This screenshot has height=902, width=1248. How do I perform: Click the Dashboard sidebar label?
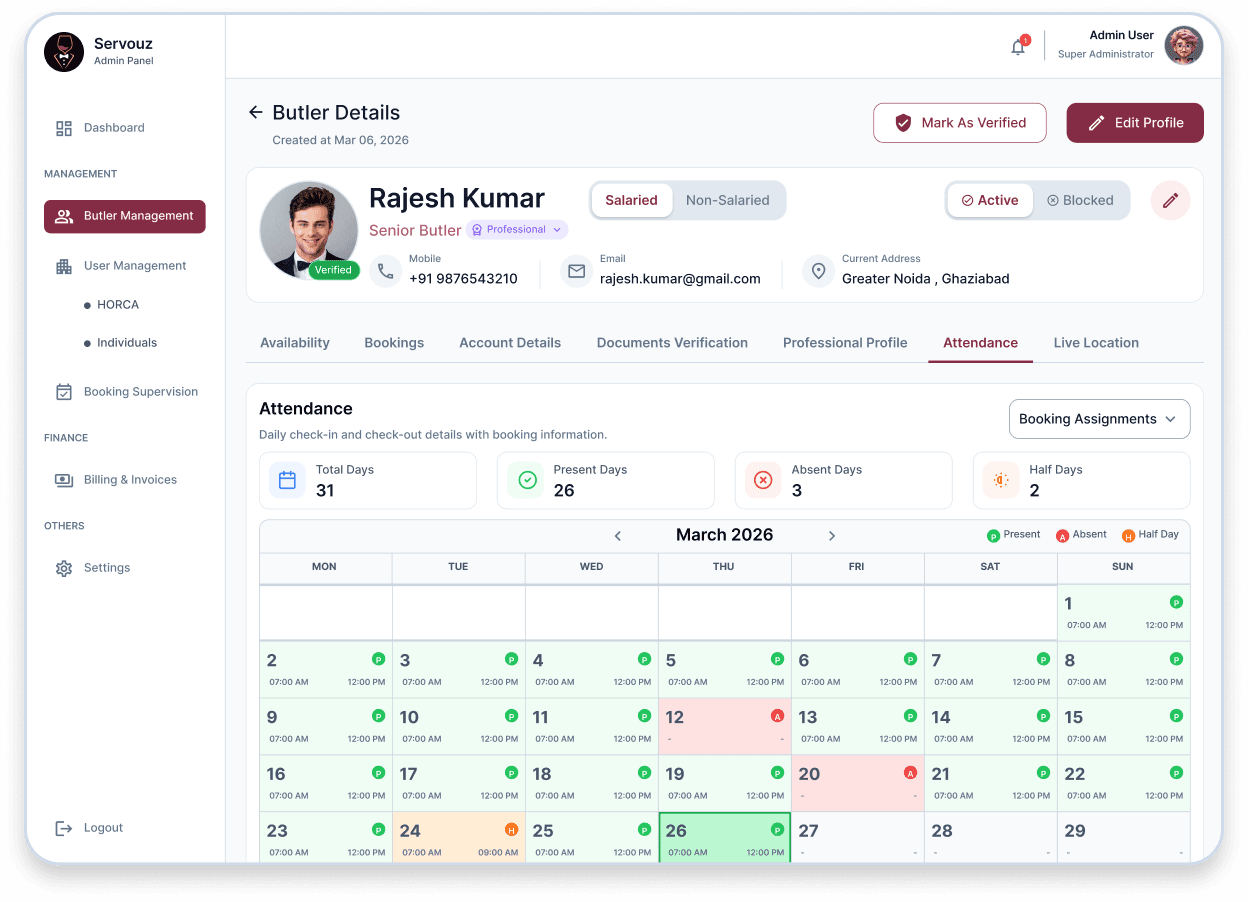coord(114,128)
